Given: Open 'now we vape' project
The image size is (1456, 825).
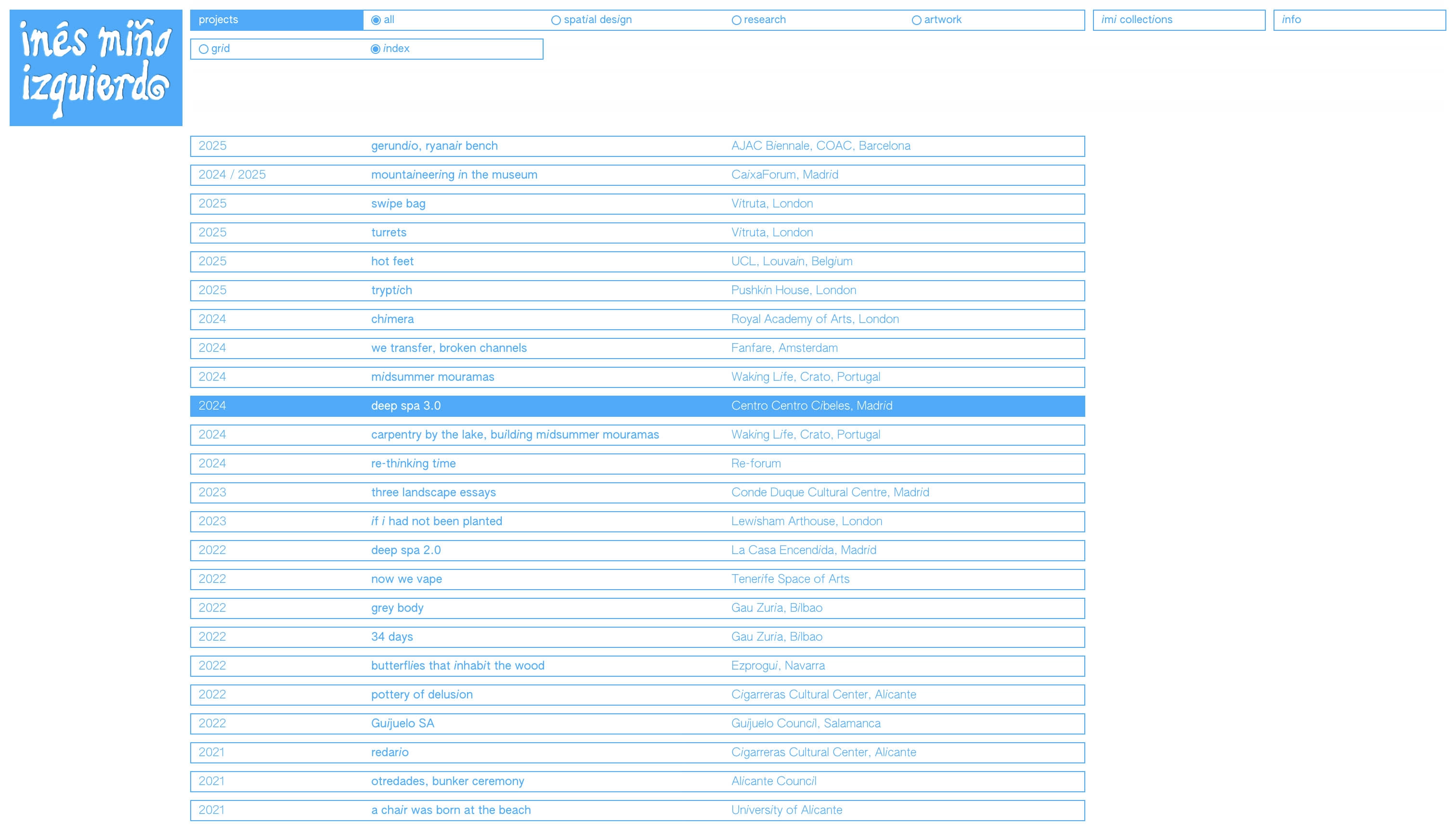Looking at the screenshot, I should point(406,580).
